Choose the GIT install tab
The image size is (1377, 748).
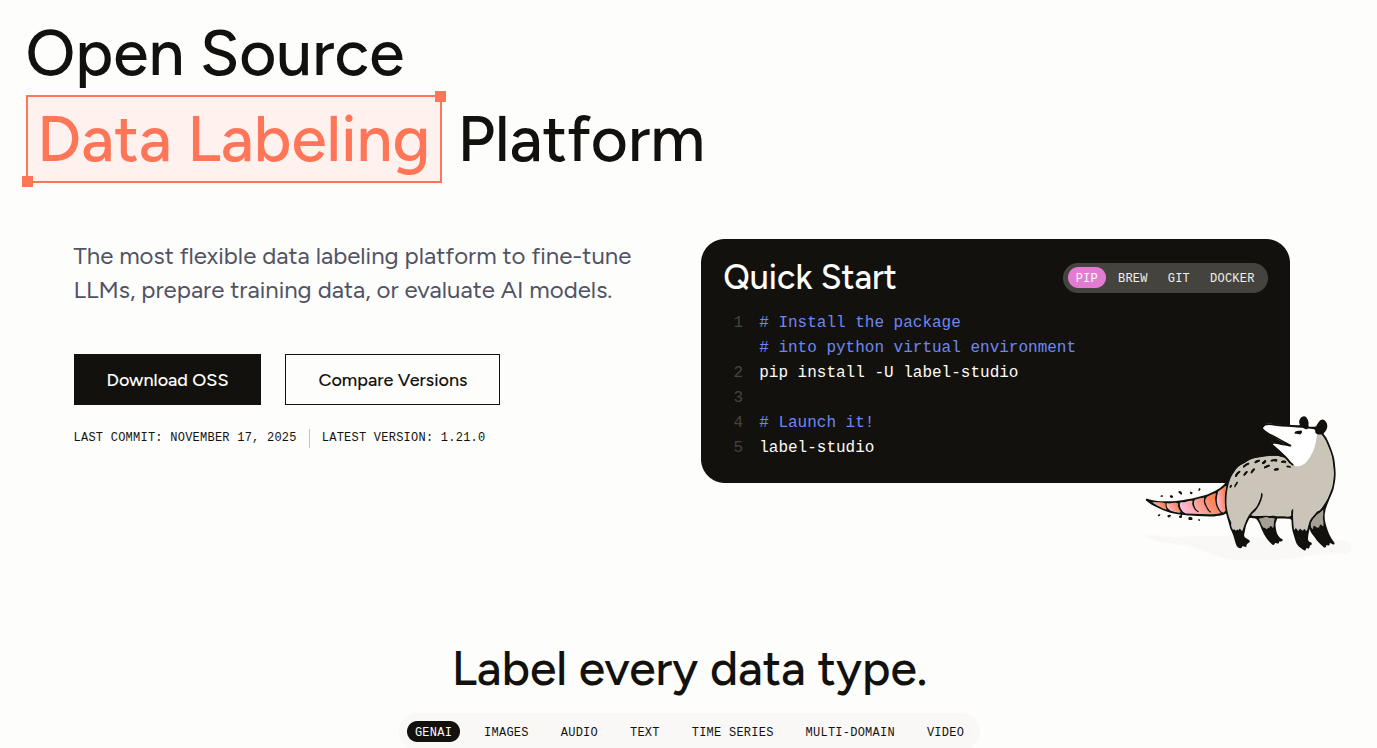point(1178,278)
